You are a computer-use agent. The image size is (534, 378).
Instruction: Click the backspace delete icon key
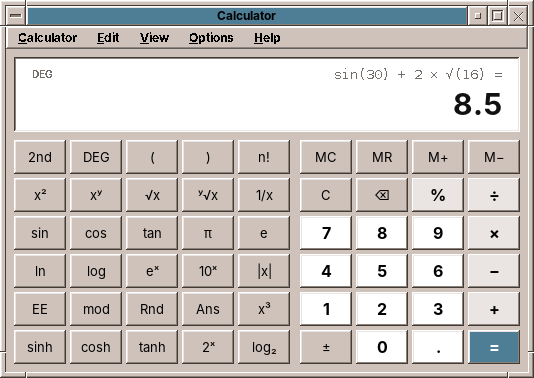pos(382,195)
